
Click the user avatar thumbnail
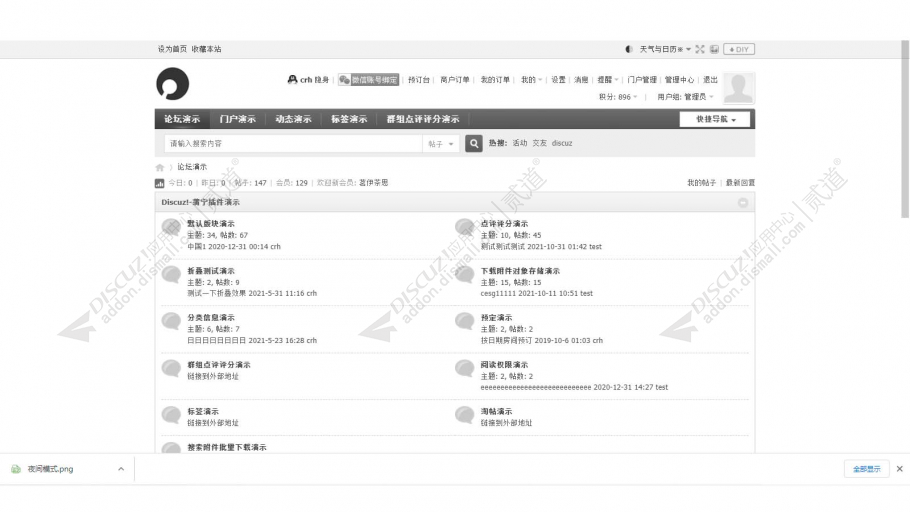(738, 88)
